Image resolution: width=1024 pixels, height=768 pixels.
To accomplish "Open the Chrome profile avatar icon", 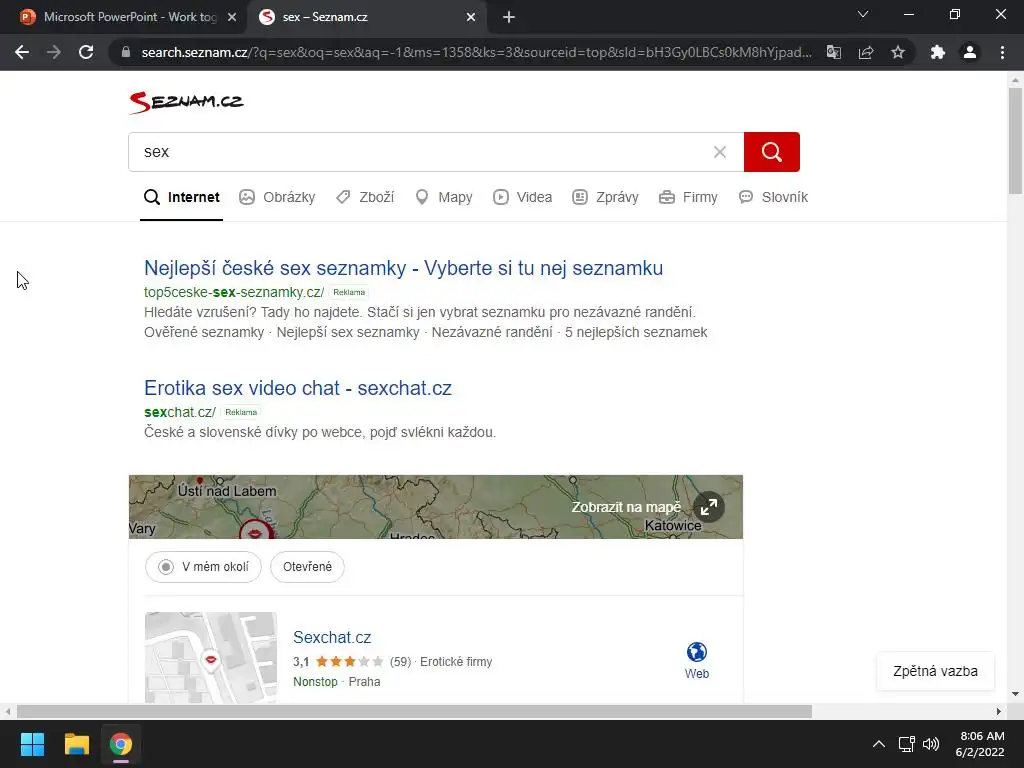I will (x=970, y=52).
